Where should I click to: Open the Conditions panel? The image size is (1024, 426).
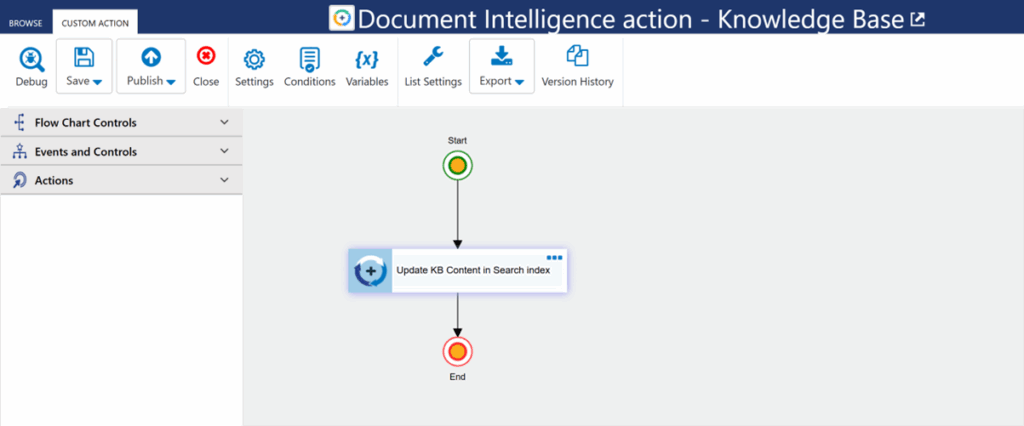tap(310, 60)
